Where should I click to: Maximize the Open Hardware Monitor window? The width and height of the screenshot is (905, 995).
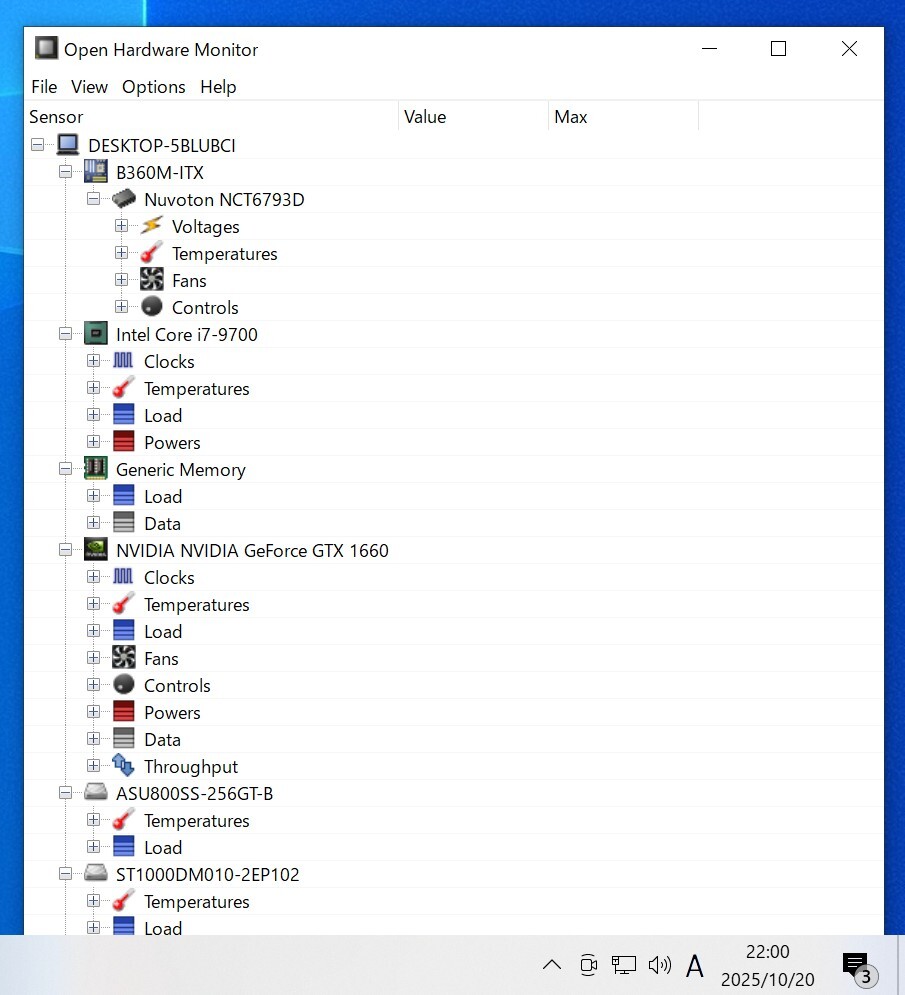[779, 48]
